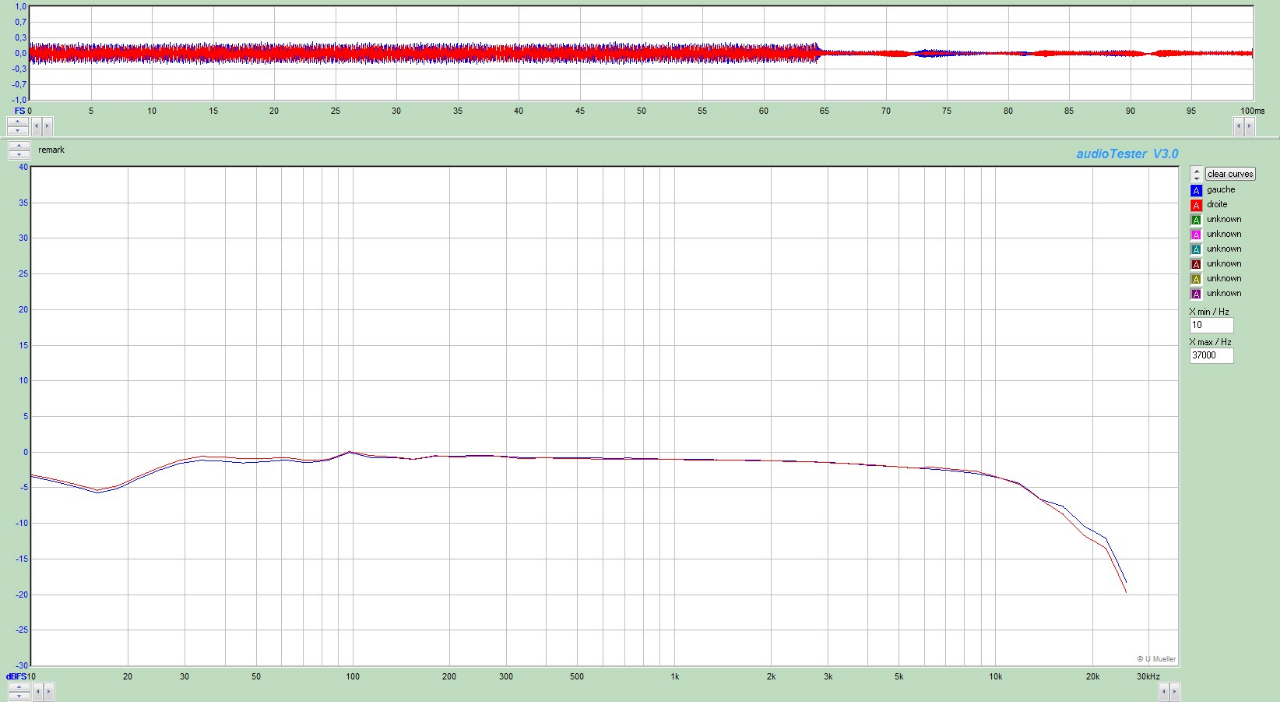Image resolution: width=1280 pixels, height=702 pixels.
Task: Click down arrow next to clear curves
Action: (x=1196, y=178)
